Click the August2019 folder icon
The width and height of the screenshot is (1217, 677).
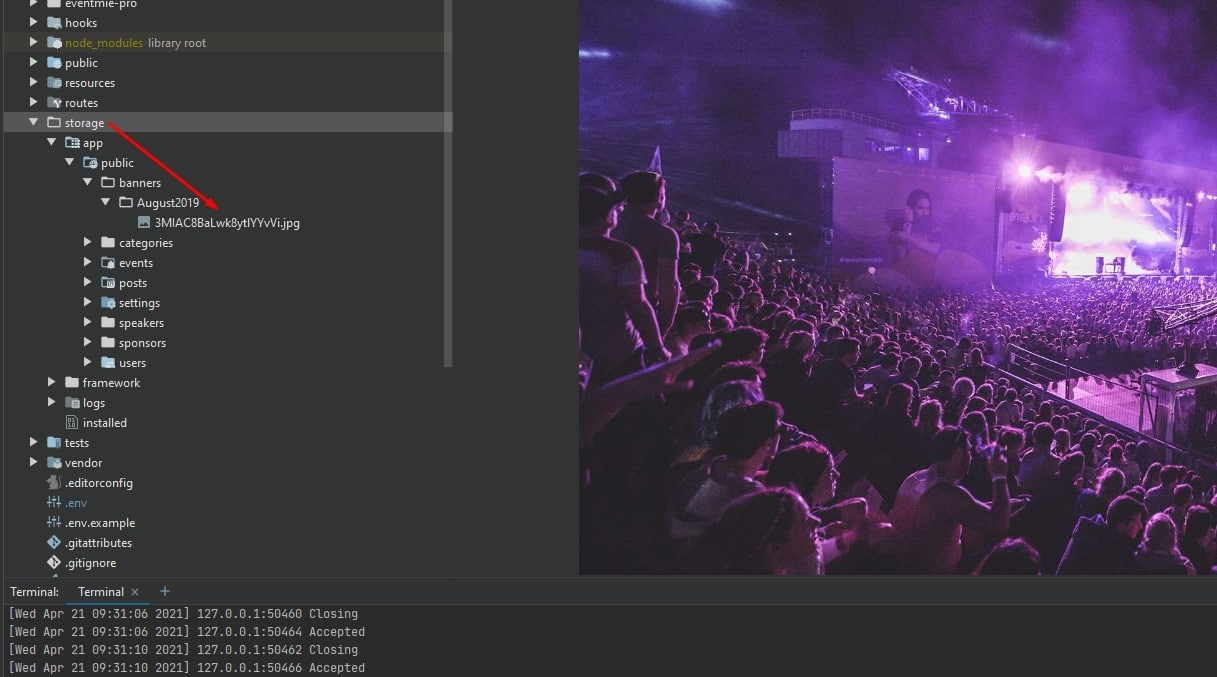pyautogui.click(x=126, y=203)
